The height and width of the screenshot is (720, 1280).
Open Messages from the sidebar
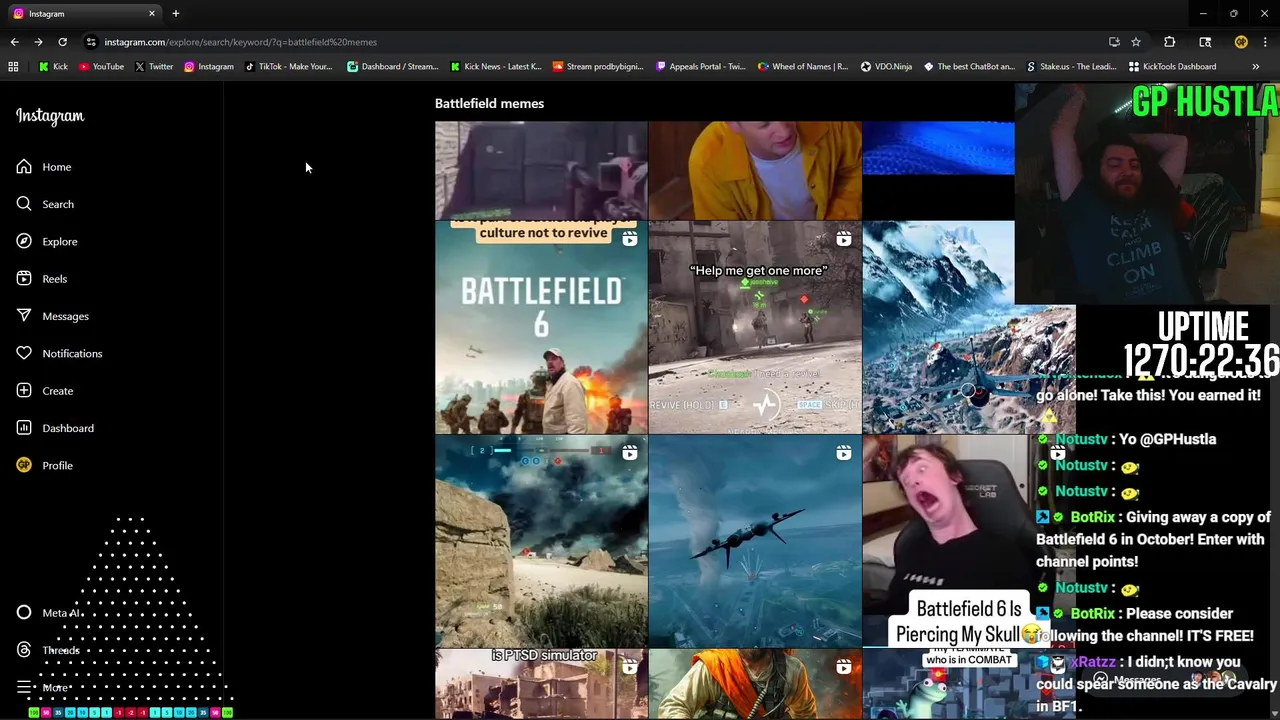click(x=53, y=316)
